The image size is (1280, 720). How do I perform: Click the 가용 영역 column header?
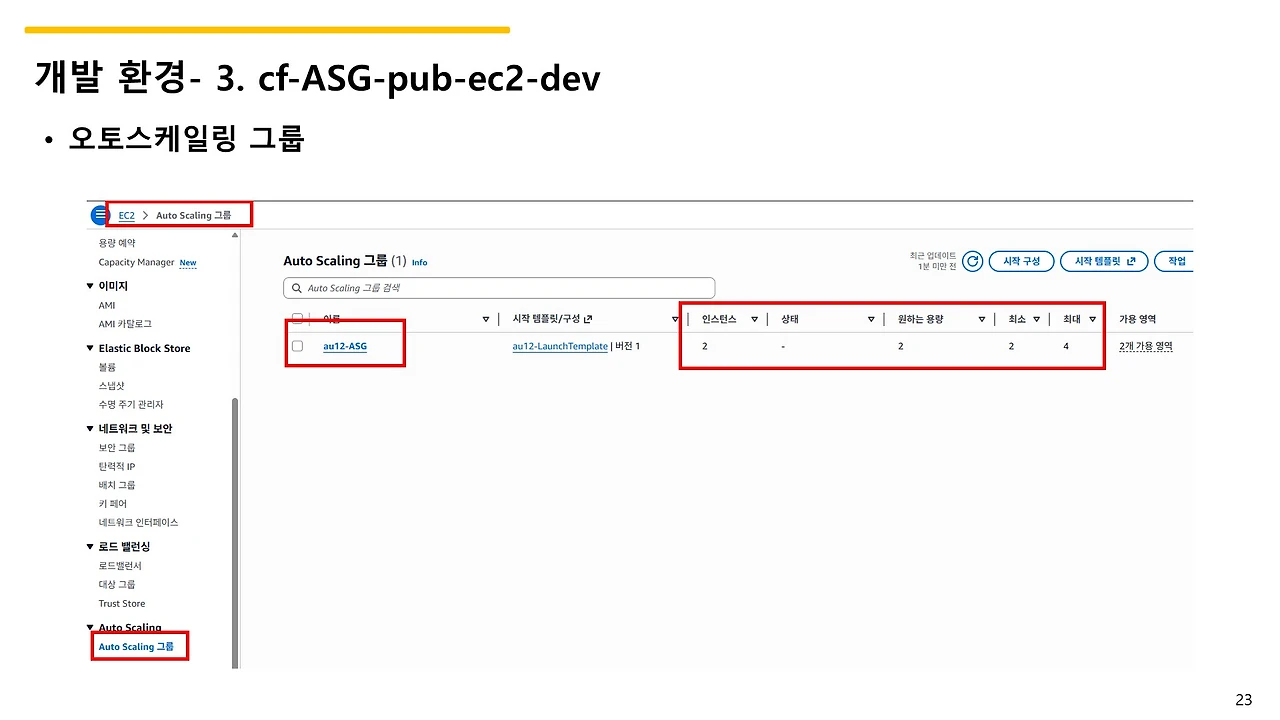point(1137,319)
